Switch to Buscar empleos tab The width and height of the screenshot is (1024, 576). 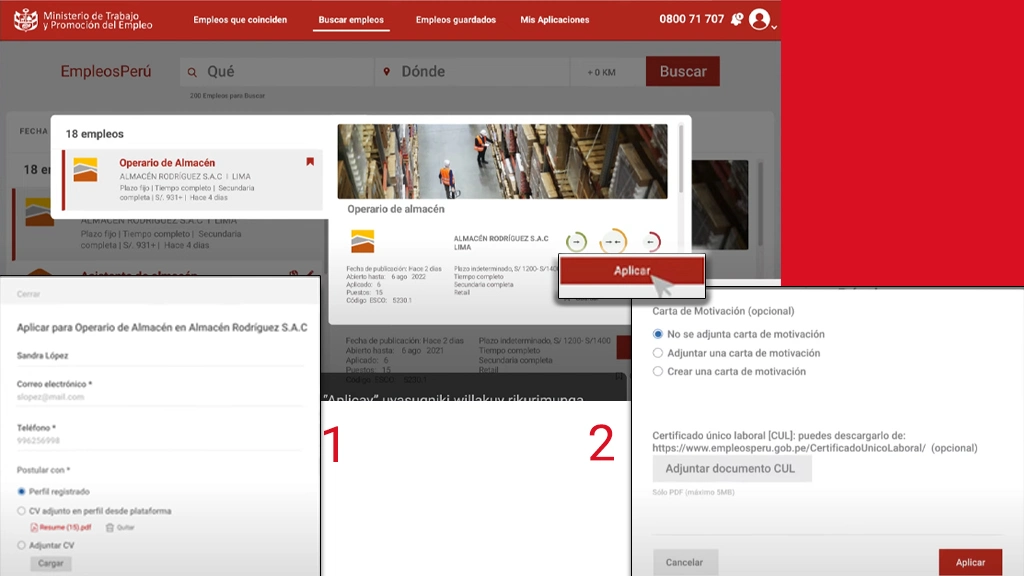(x=351, y=20)
